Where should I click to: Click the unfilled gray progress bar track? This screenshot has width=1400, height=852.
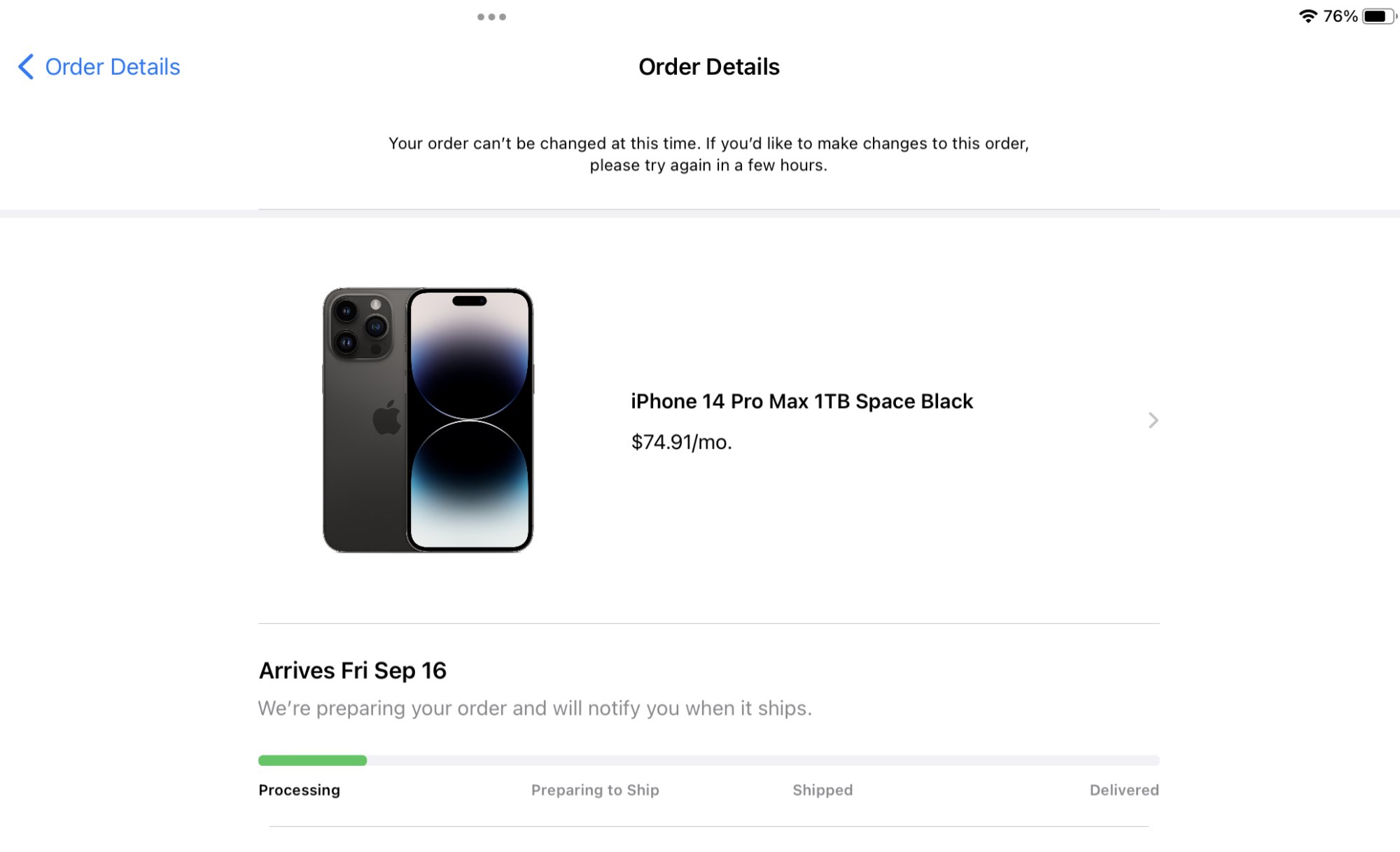[x=763, y=760]
